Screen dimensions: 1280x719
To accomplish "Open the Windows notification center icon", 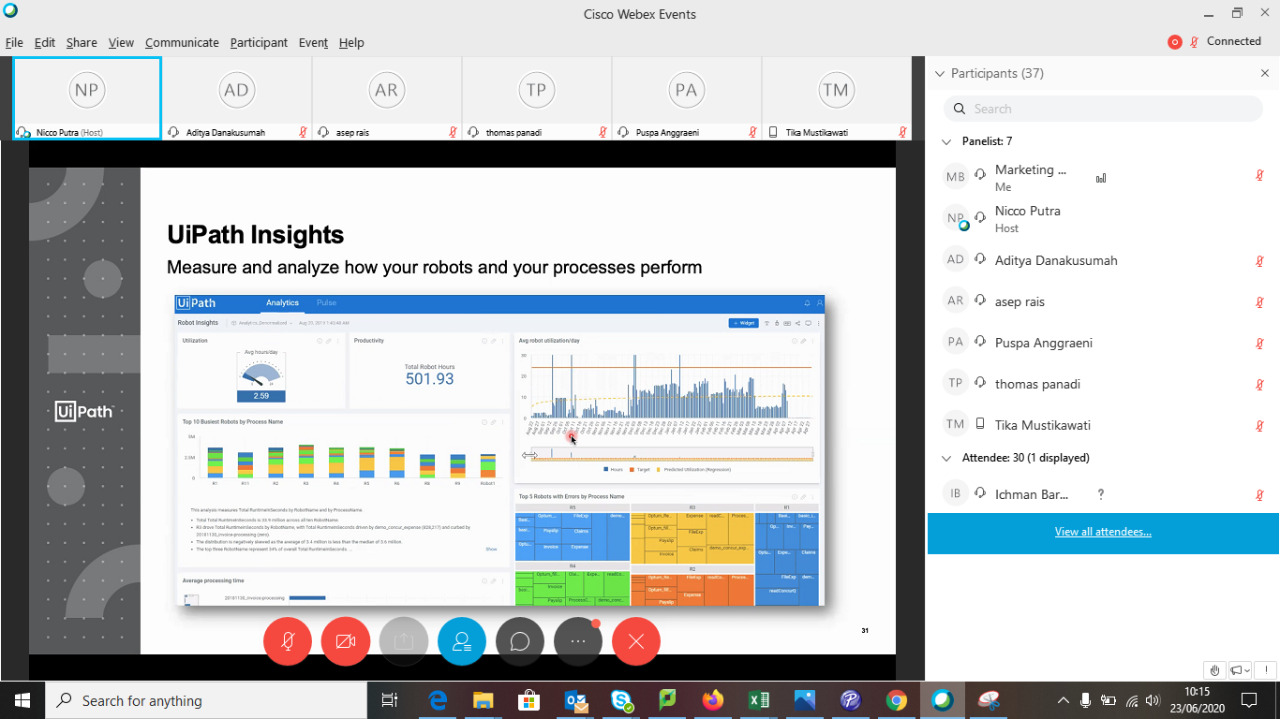I will [x=1248, y=700].
